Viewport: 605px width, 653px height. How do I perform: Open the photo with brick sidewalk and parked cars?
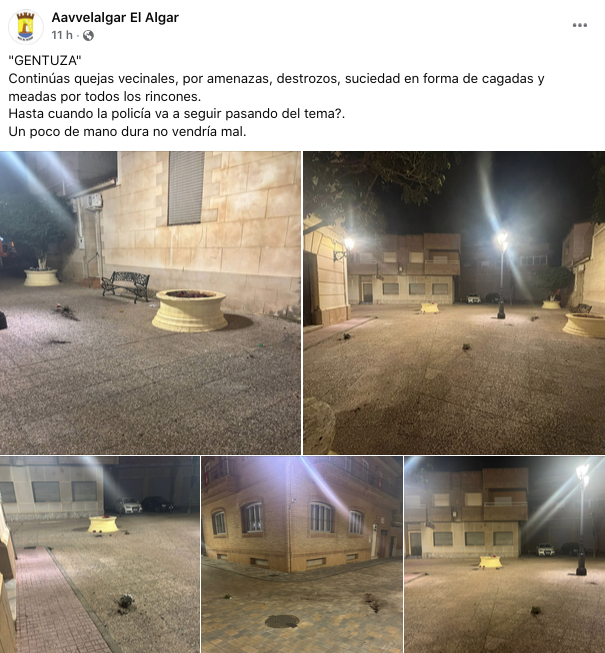coord(100,555)
